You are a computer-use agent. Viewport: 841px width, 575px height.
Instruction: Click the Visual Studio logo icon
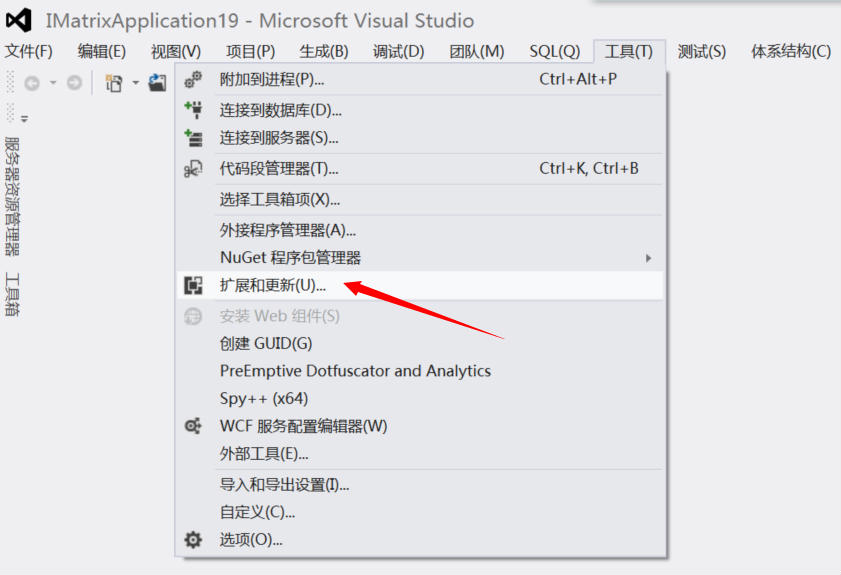coord(19,20)
